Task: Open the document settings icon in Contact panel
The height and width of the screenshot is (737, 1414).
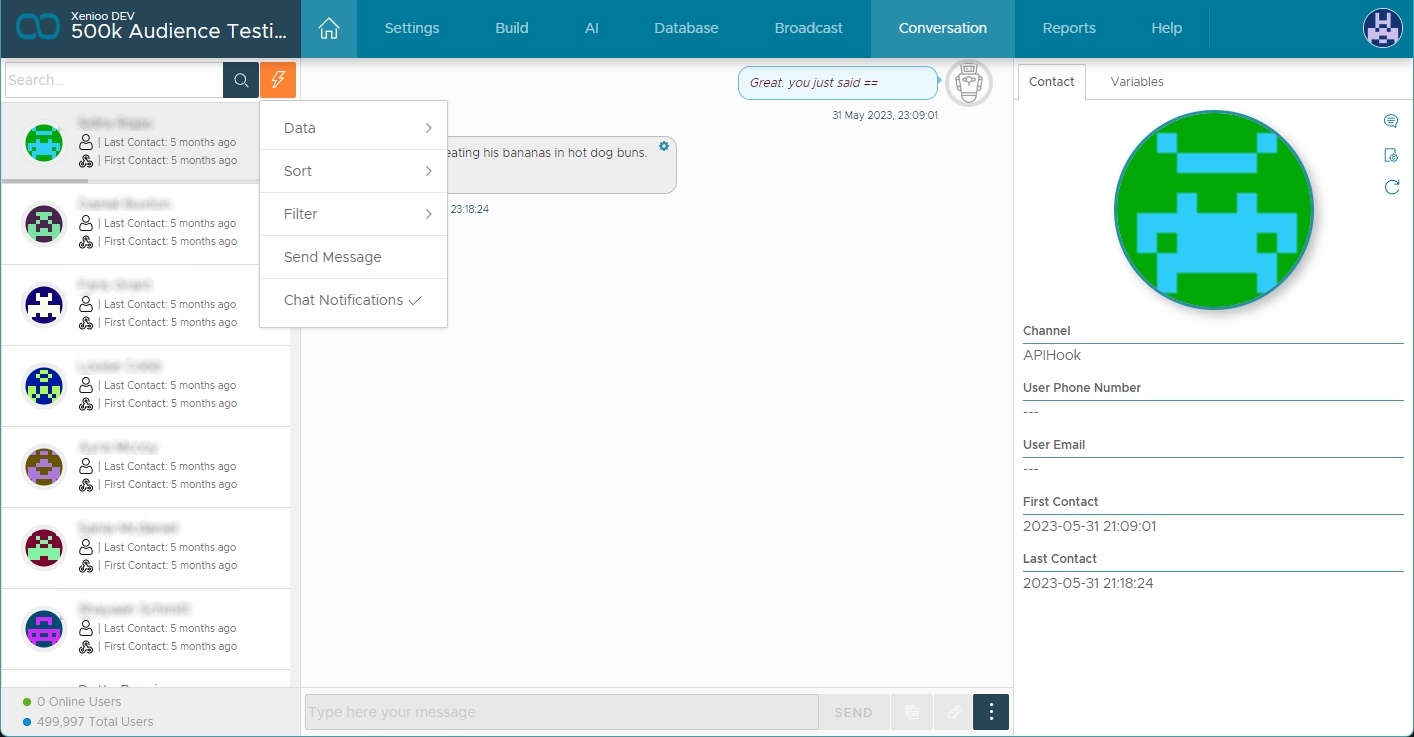Action: pyautogui.click(x=1390, y=155)
